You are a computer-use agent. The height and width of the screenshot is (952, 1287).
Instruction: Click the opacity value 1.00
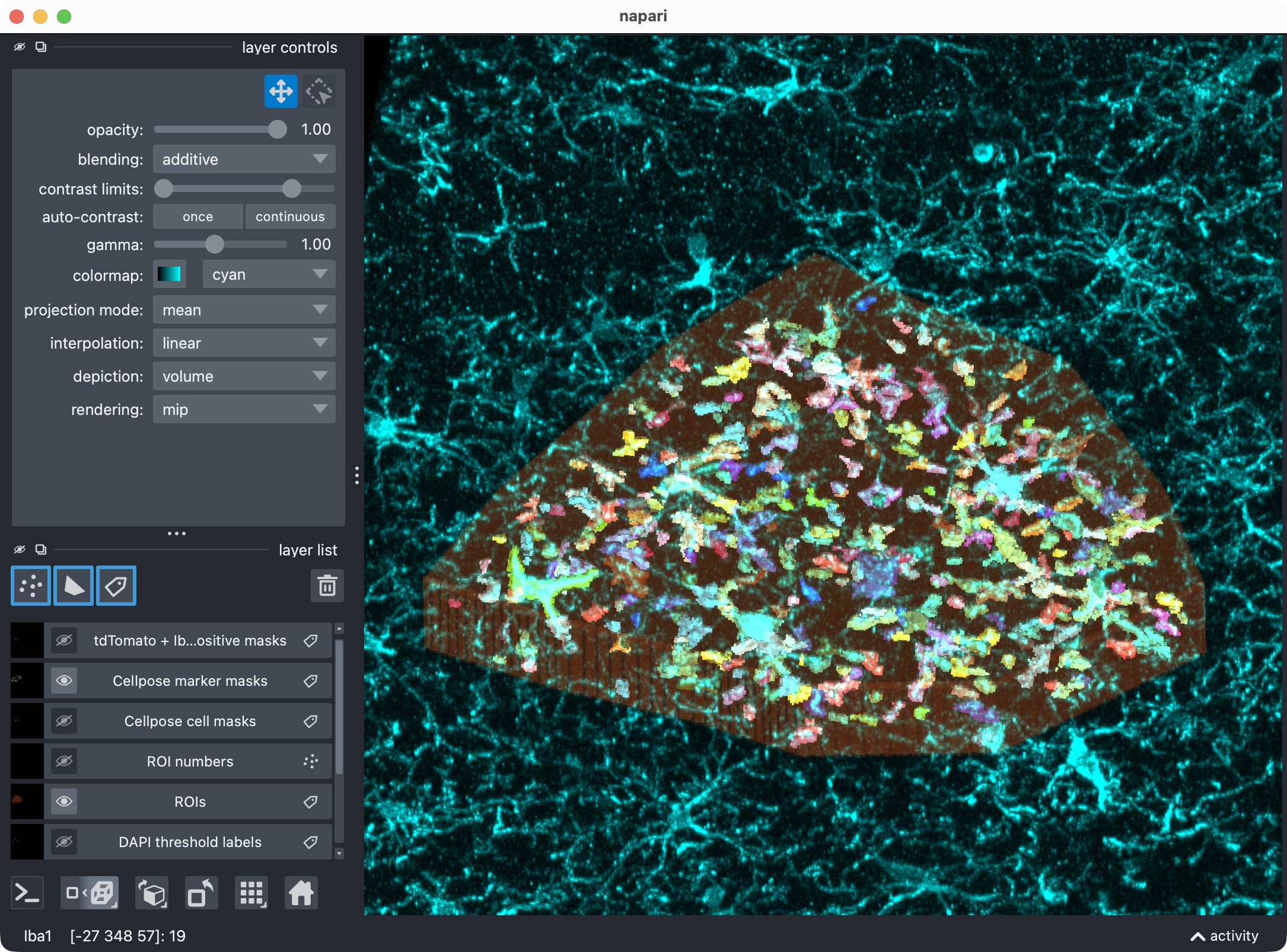tap(316, 129)
